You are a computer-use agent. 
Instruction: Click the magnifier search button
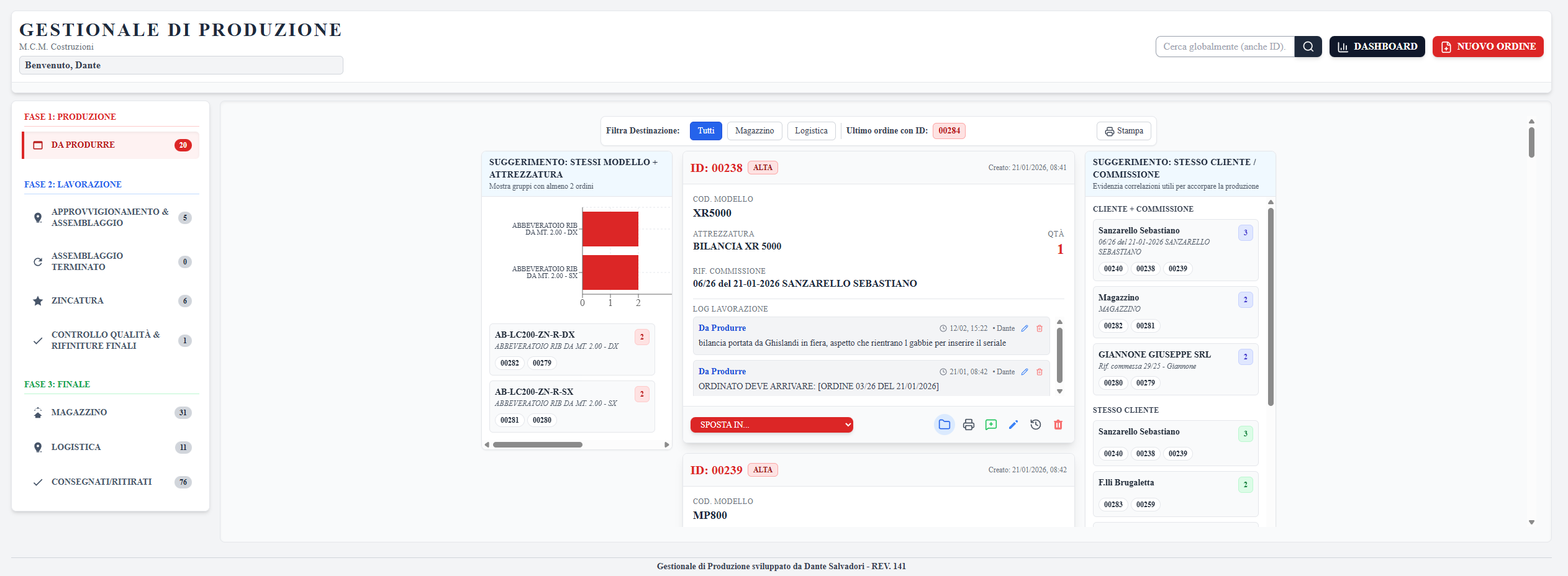point(1308,47)
